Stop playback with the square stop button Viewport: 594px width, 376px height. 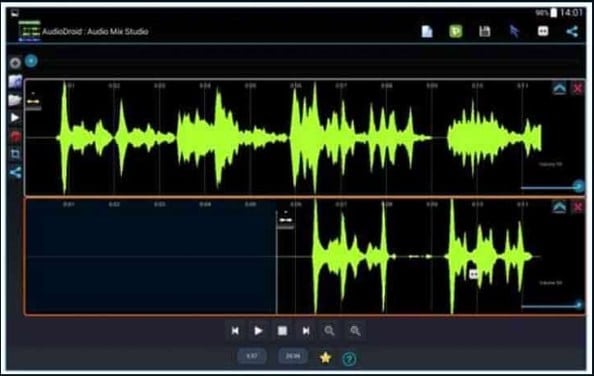[282, 331]
